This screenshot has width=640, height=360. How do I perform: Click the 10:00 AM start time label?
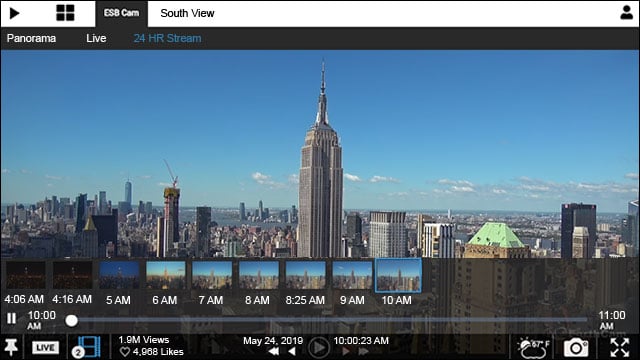coord(42,320)
